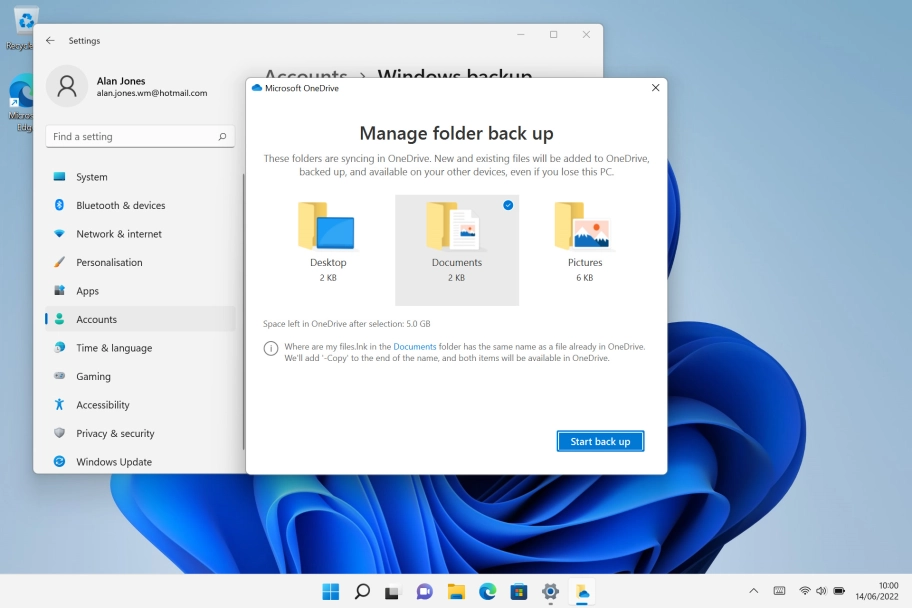The width and height of the screenshot is (912, 608).
Task: Click the Start back up button
Action: pos(600,441)
